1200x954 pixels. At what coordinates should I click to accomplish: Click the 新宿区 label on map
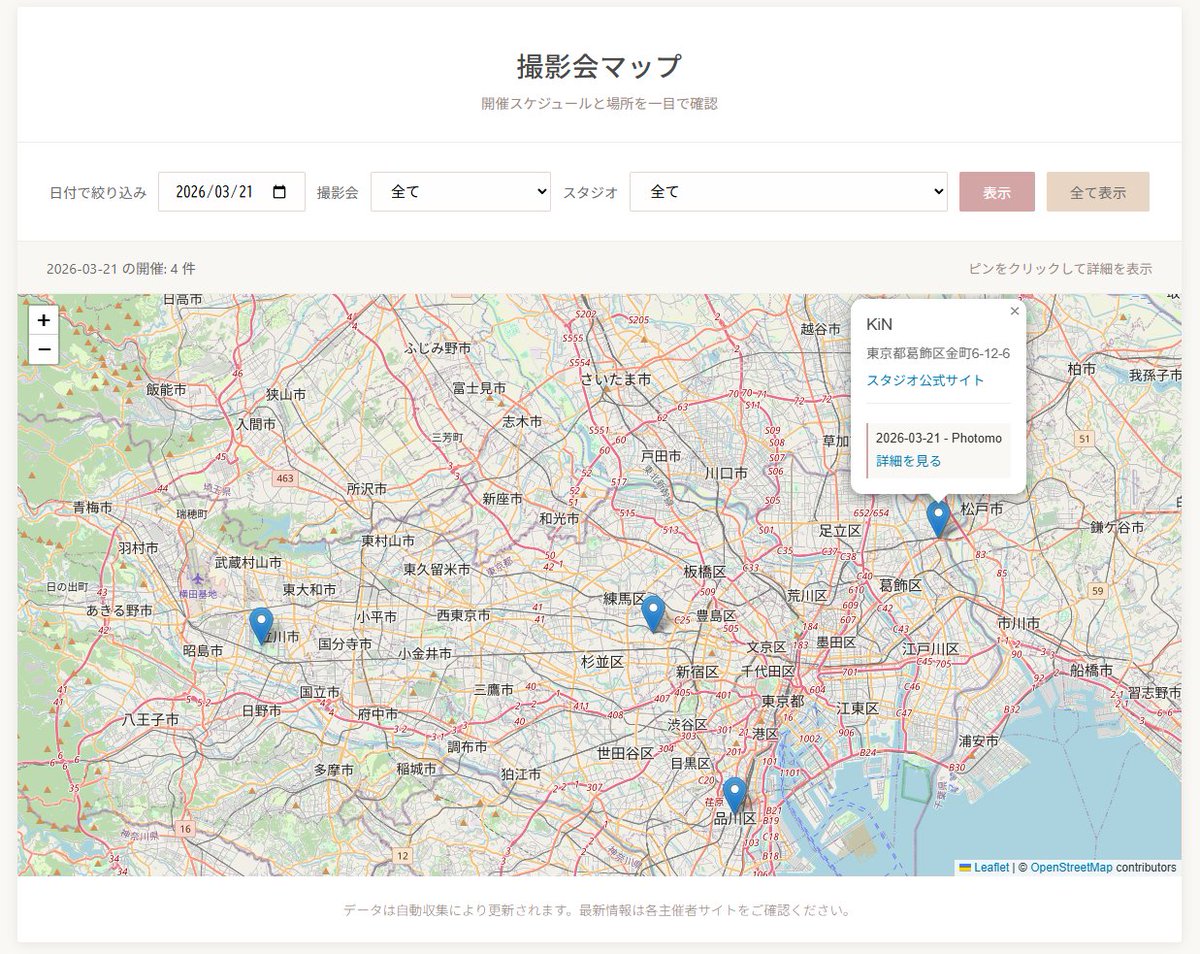point(697,671)
